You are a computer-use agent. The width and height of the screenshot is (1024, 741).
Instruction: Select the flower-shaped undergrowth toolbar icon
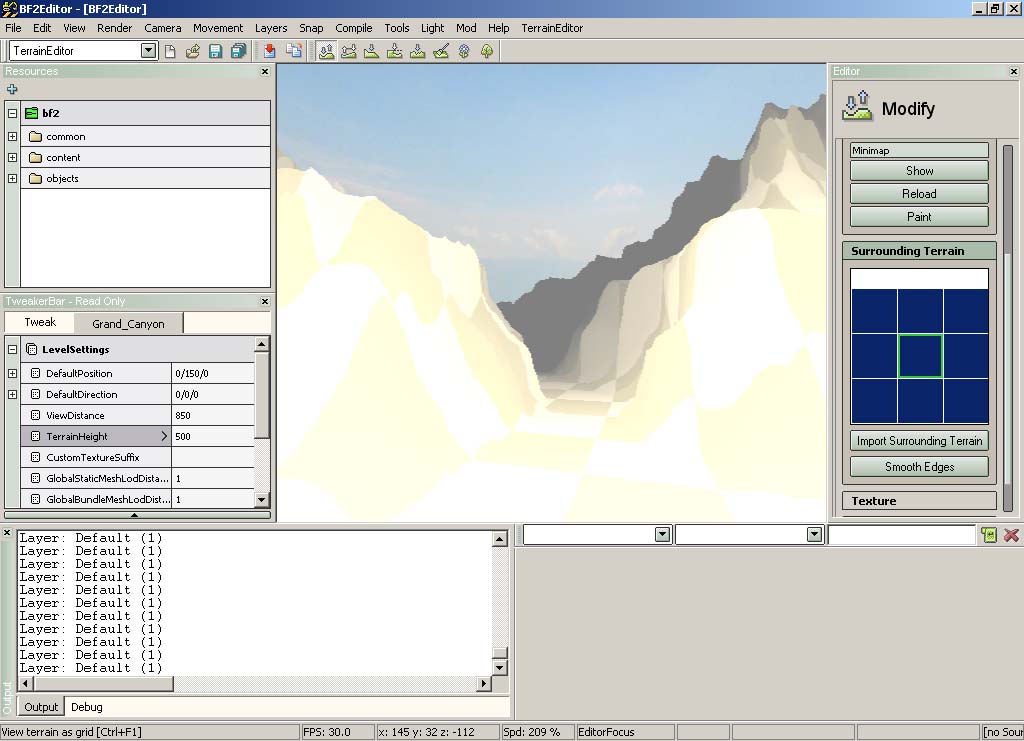coord(464,51)
